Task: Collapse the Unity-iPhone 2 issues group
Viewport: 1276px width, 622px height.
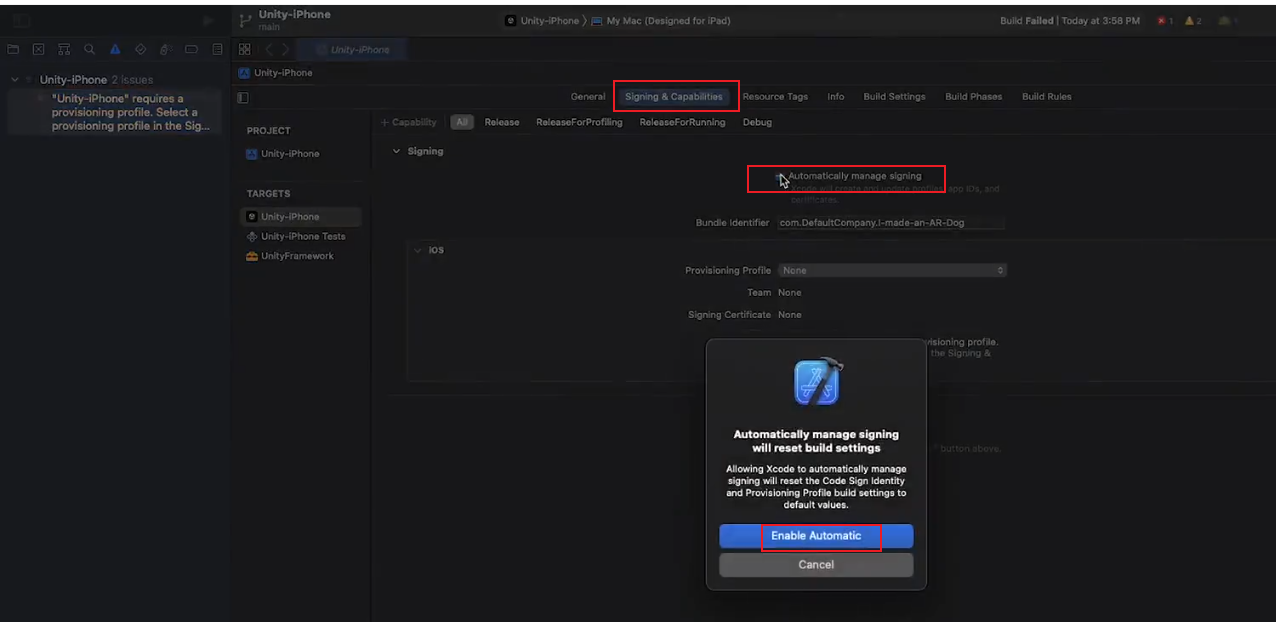Action: click(14, 79)
